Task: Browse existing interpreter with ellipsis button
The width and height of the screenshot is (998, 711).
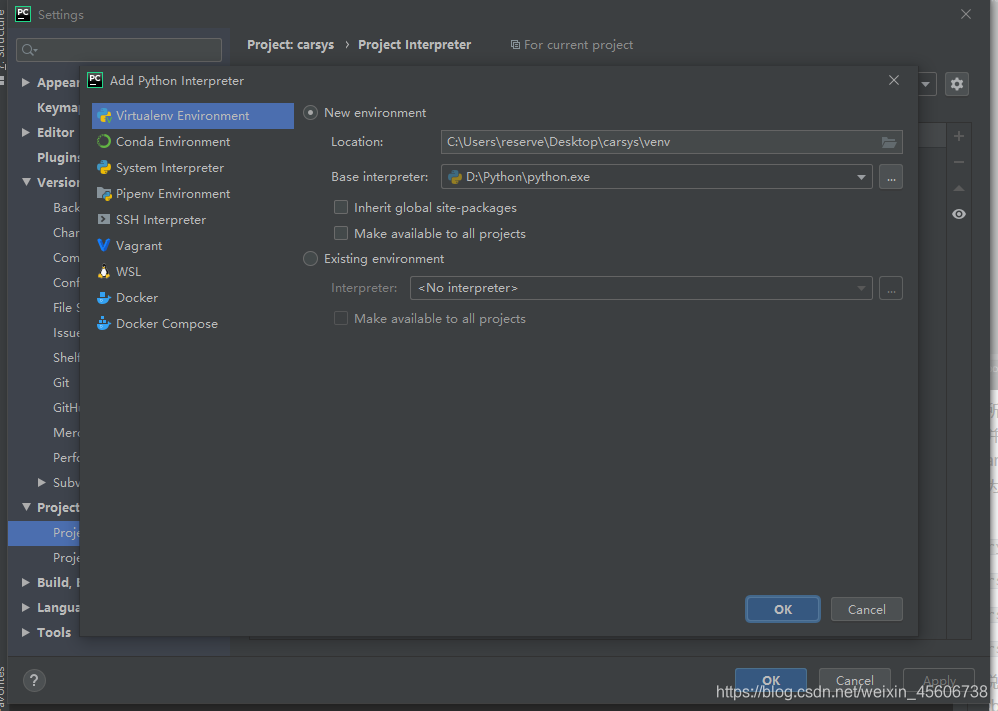Action: tap(891, 288)
